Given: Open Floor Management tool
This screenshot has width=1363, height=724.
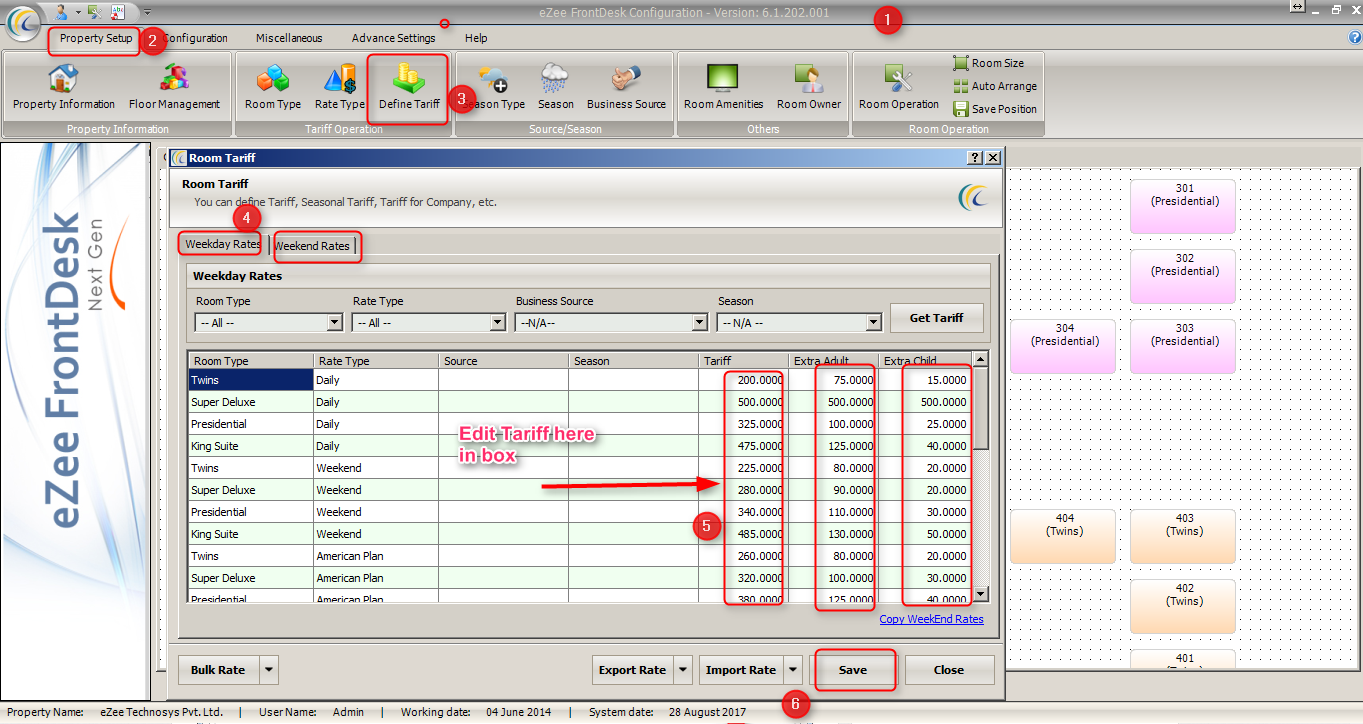Looking at the screenshot, I should coord(174,87).
